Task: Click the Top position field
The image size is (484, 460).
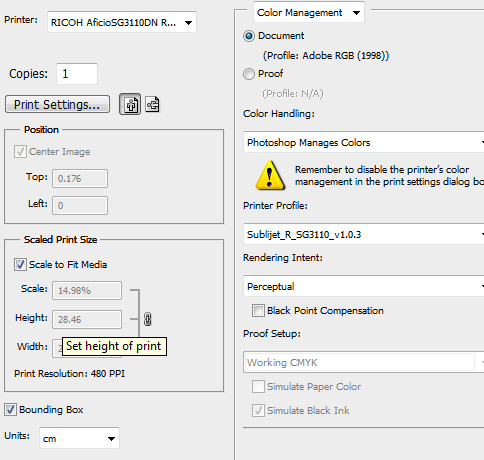Action: 80,178
